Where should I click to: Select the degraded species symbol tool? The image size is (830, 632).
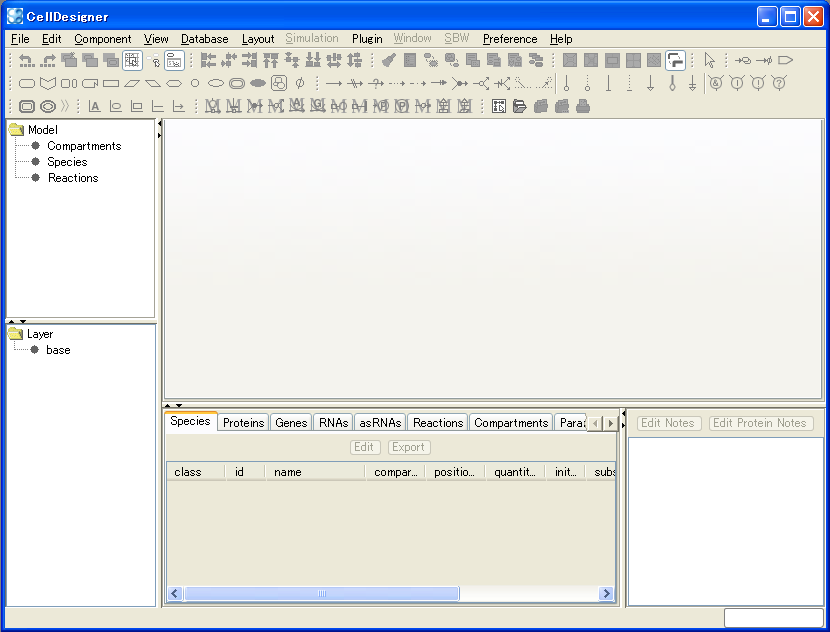click(300, 84)
